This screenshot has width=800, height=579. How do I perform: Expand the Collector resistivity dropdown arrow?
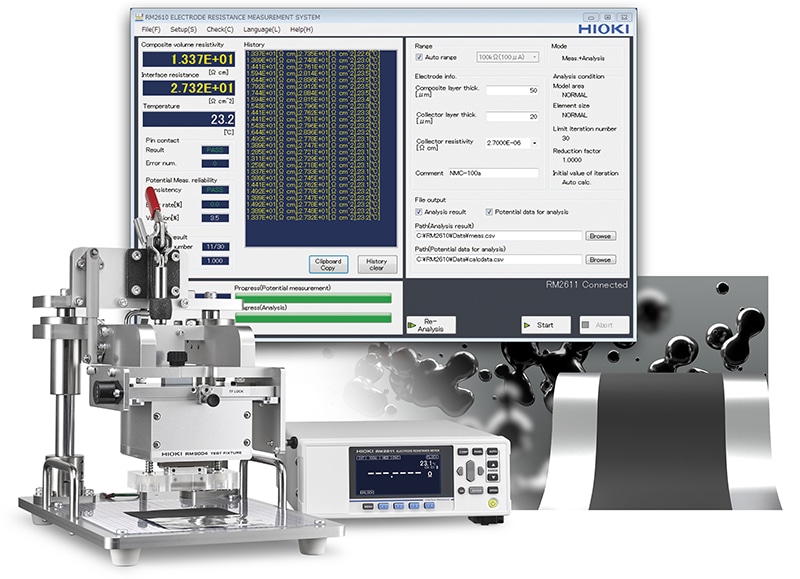point(534,144)
